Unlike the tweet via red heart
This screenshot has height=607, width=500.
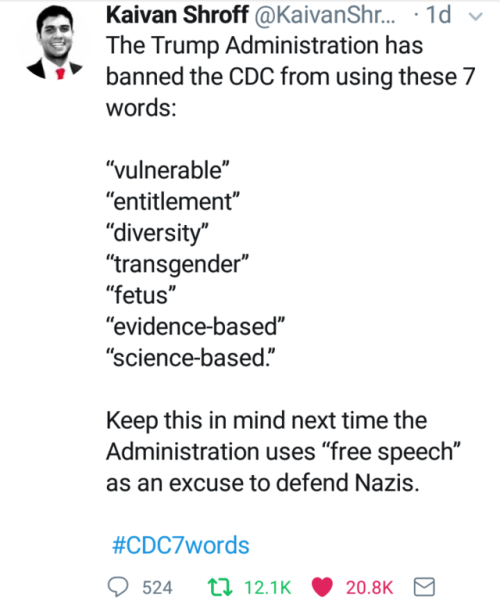[322, 587]
